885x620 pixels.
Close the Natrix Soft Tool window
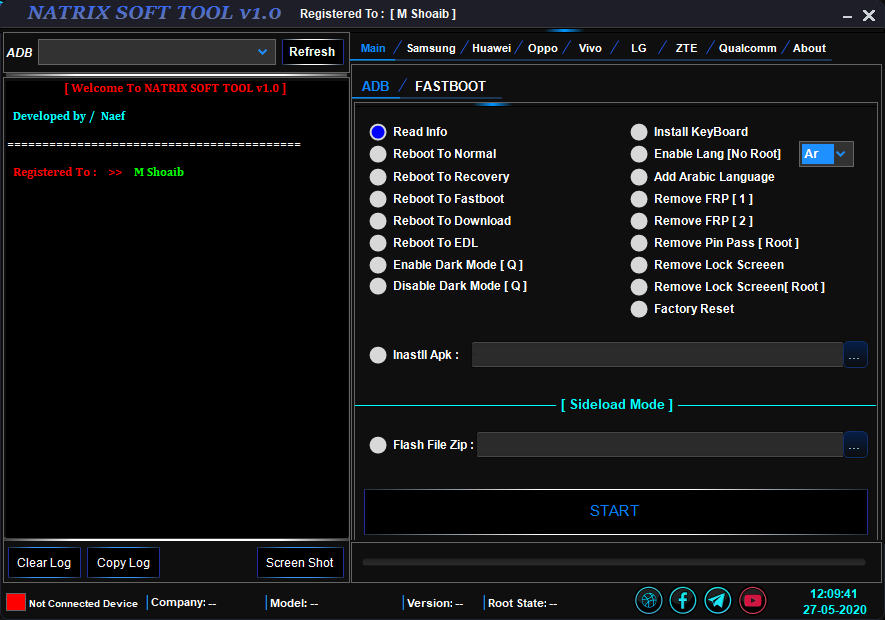coord(869,15)
